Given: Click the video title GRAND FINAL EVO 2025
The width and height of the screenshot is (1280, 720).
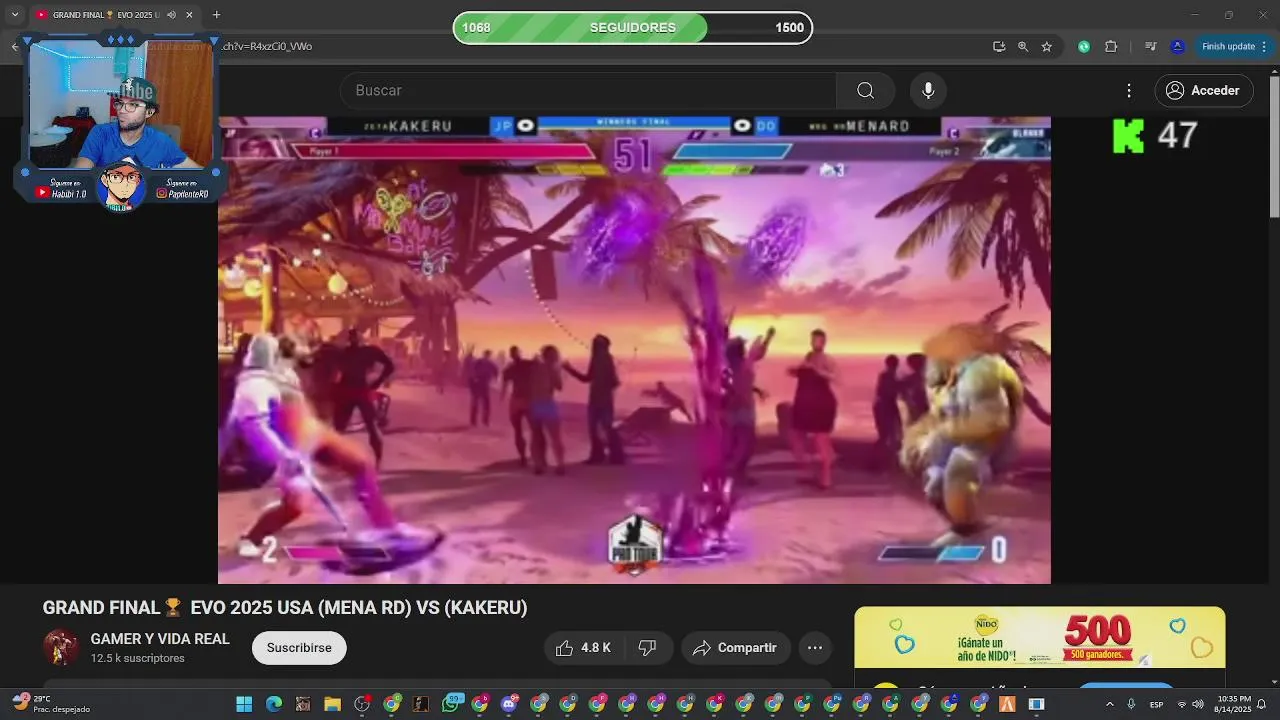Looking at the screenshot, I should pos(285,608).
